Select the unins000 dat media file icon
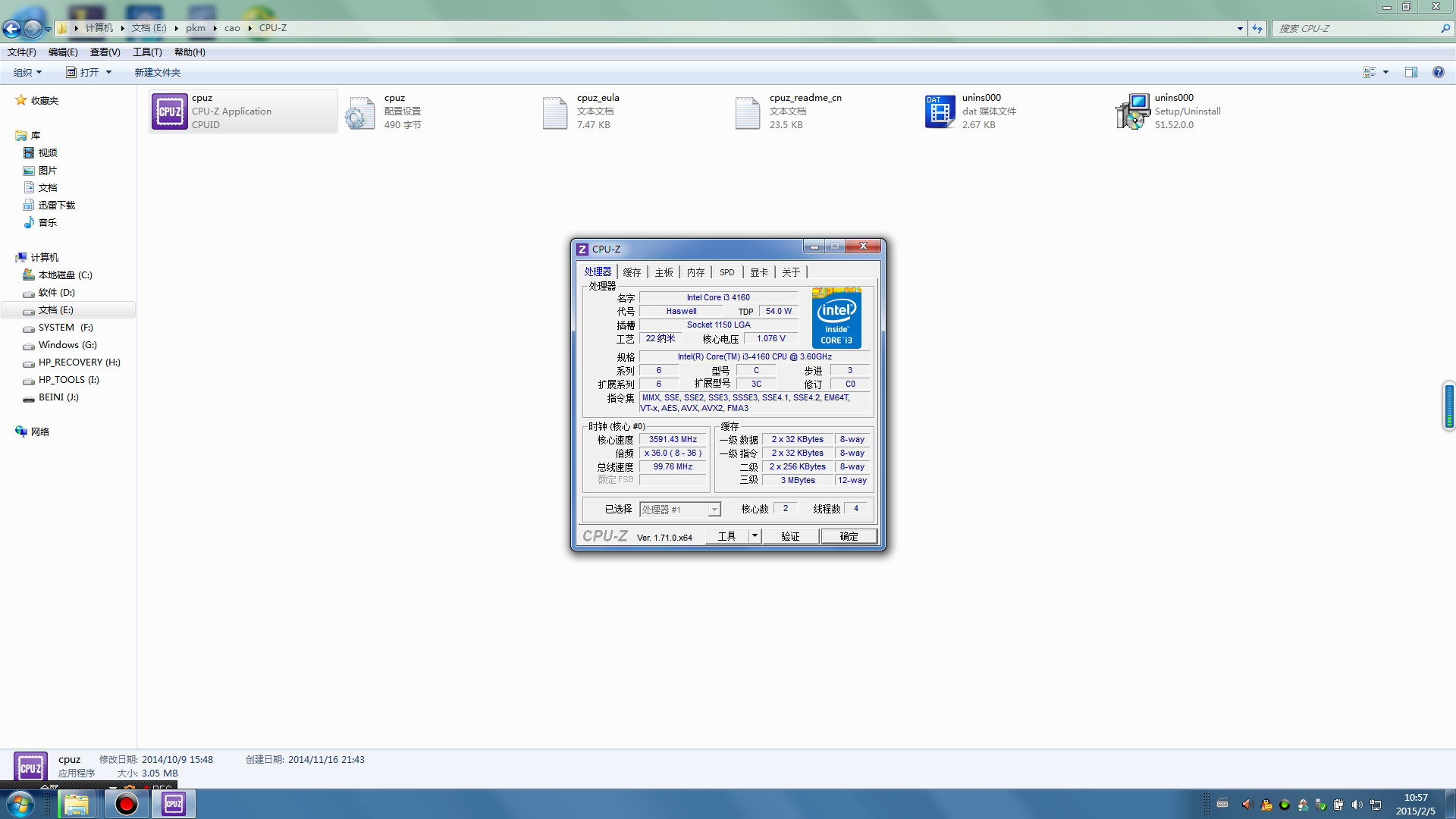 tap(940, 111)
